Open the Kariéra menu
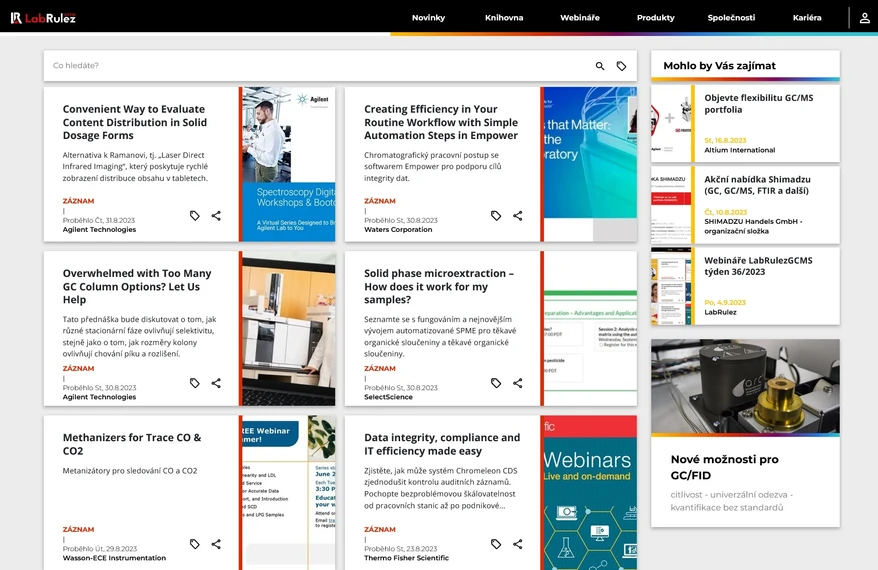 pos(807,18)
